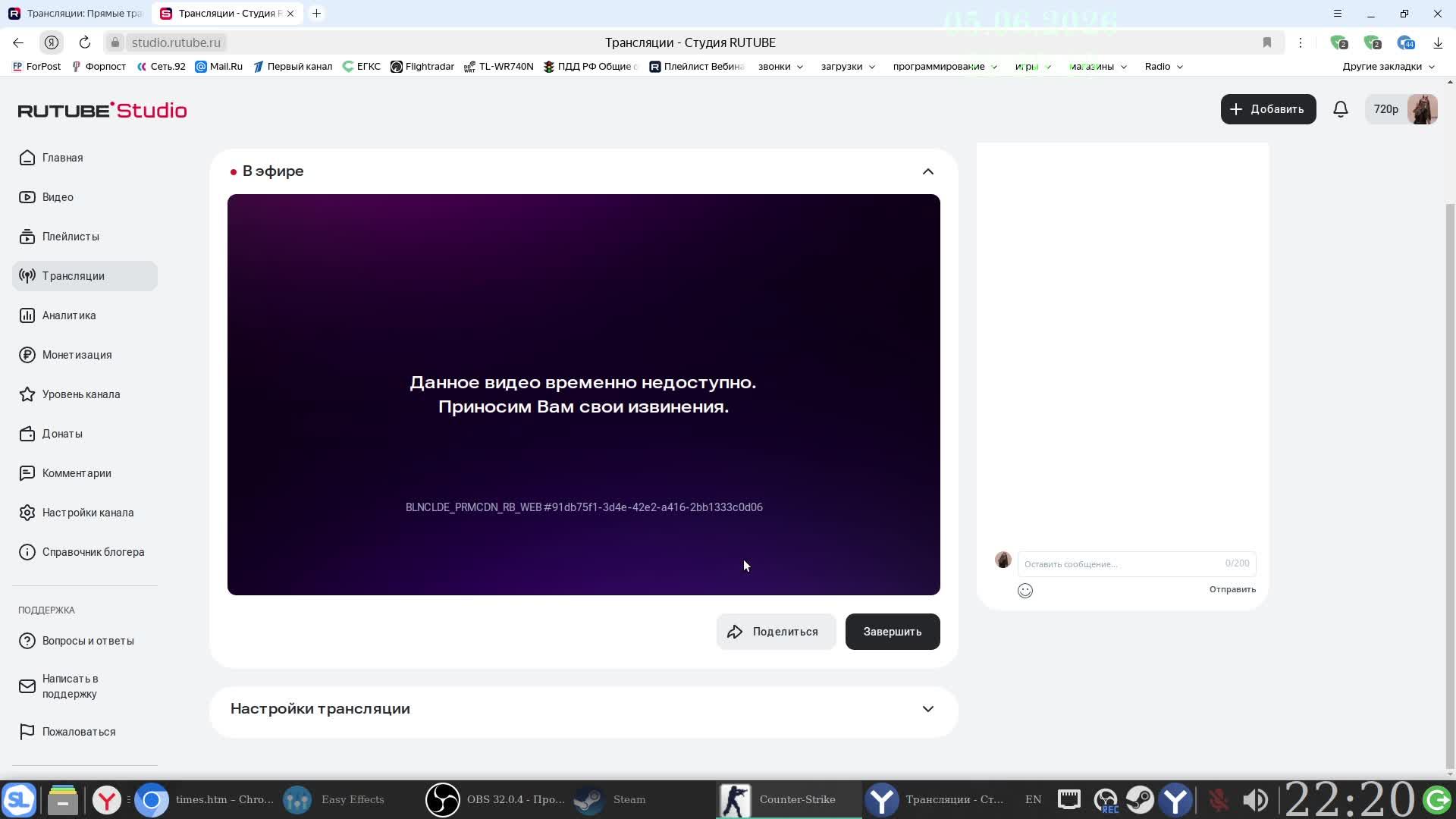Viewport: 1456px width, 819px height.
Task: Go to Плейлисты in the sidebar
Action: (x=85, y=237)
